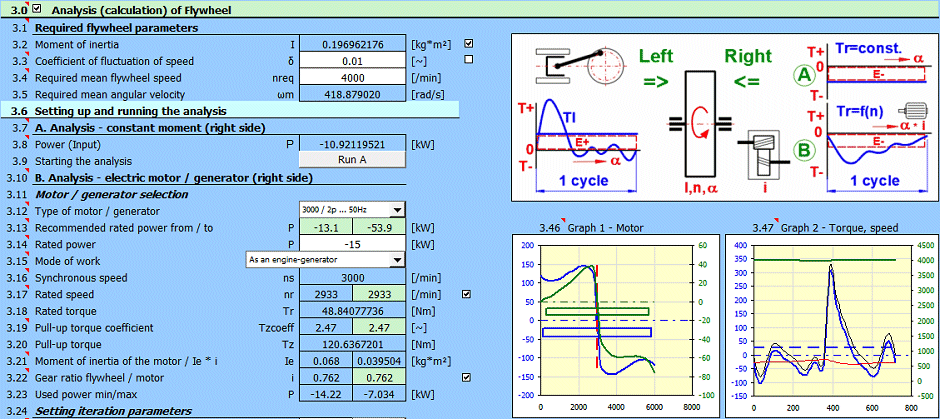Toggle the Gear ratio flywheel/motor checkbox
Viewport: 940px width, 419px height.
[469, 377]
